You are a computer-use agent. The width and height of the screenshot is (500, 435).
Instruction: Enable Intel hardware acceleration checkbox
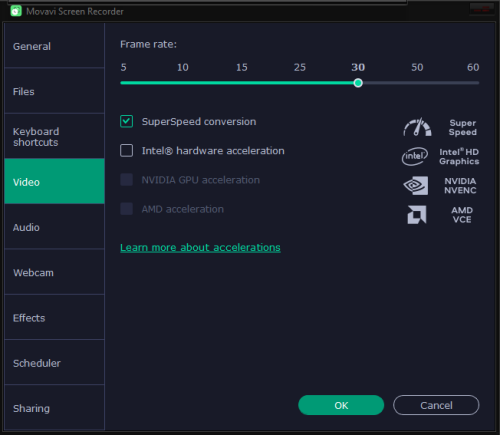pyautogui.click(x=126, y=151)
